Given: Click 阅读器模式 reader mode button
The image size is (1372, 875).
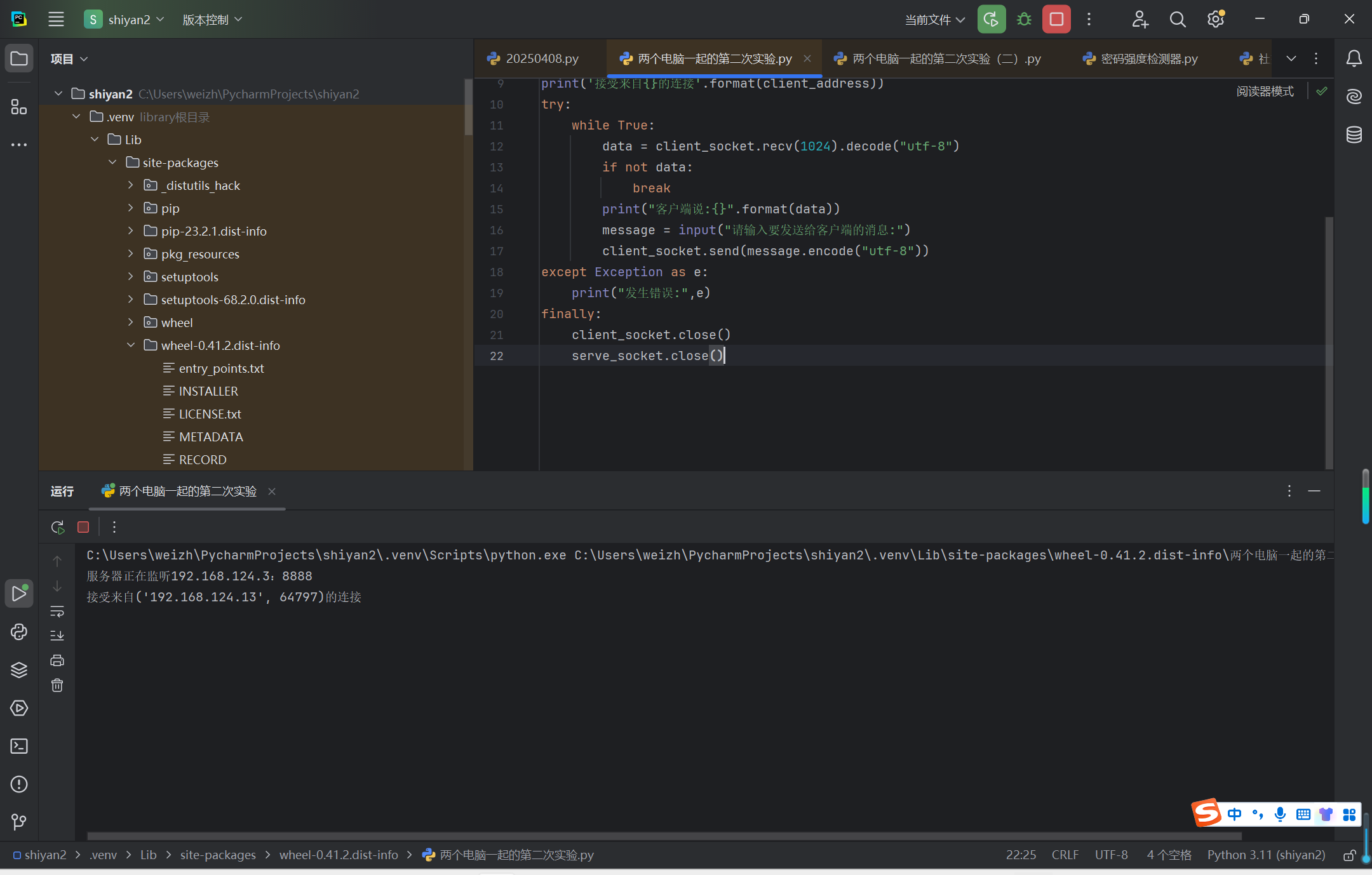Looking at the screenshot, I should click(1264, 91).
